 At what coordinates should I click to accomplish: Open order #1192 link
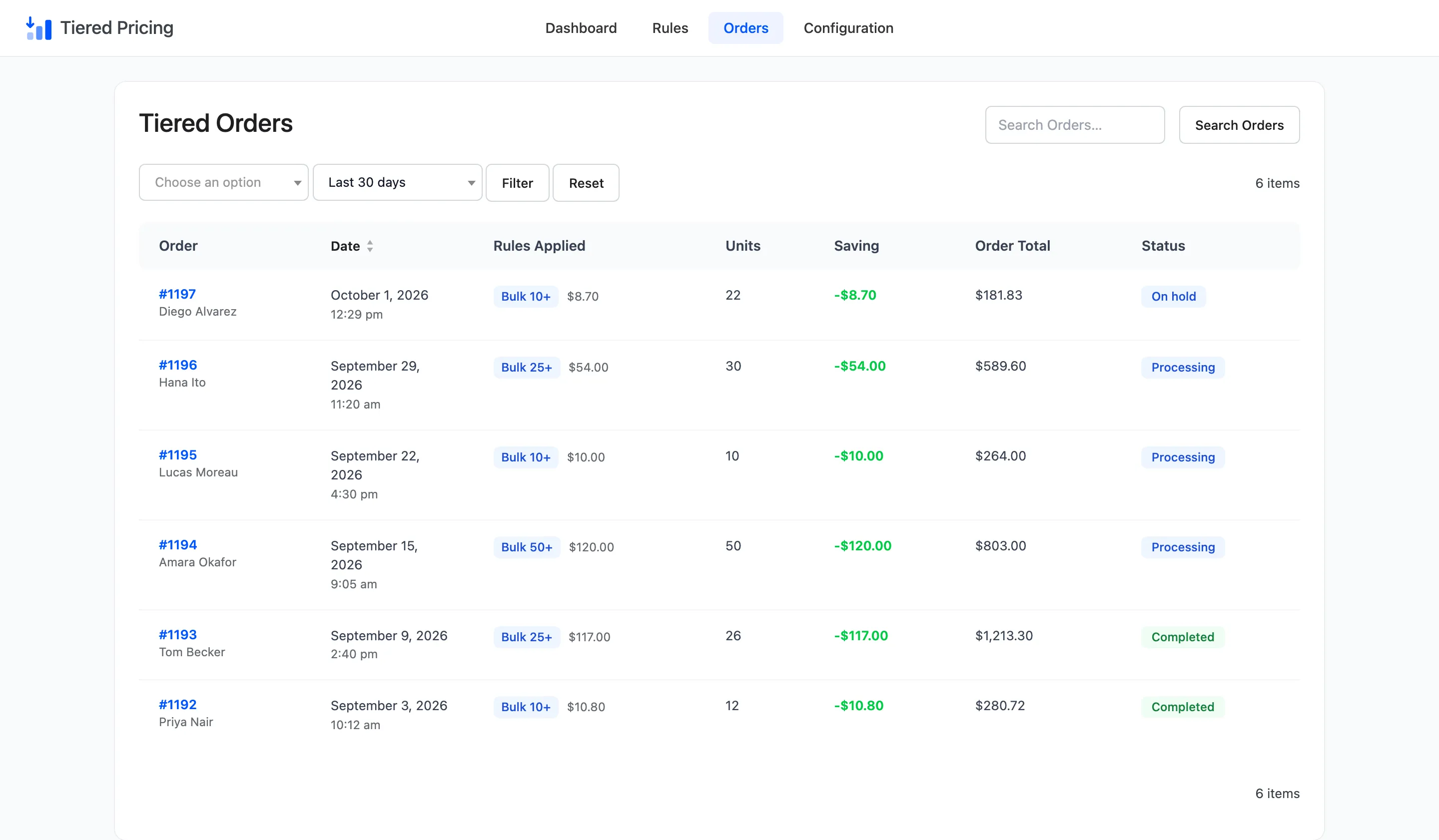pyautogui.click(x=177, y=705)
